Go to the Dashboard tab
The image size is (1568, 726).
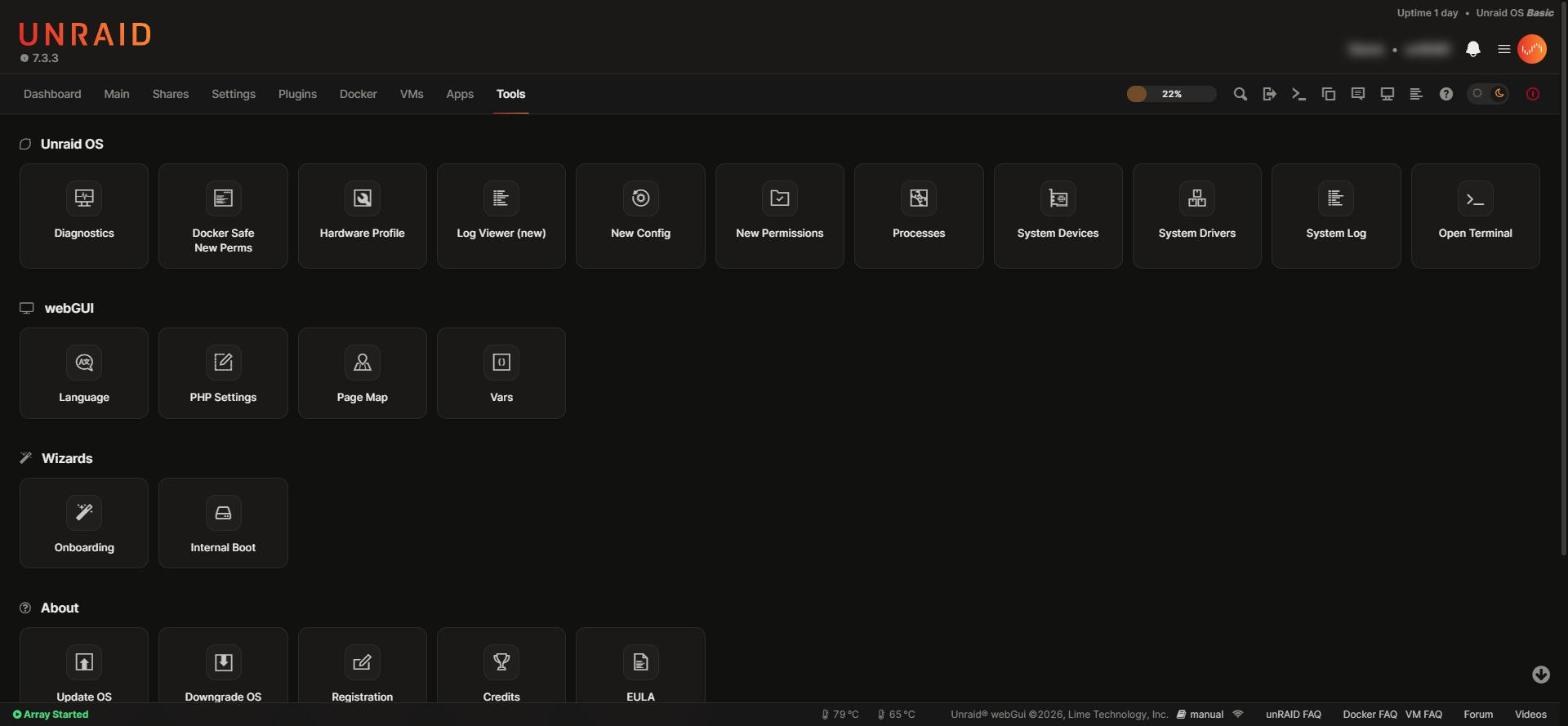52,94
